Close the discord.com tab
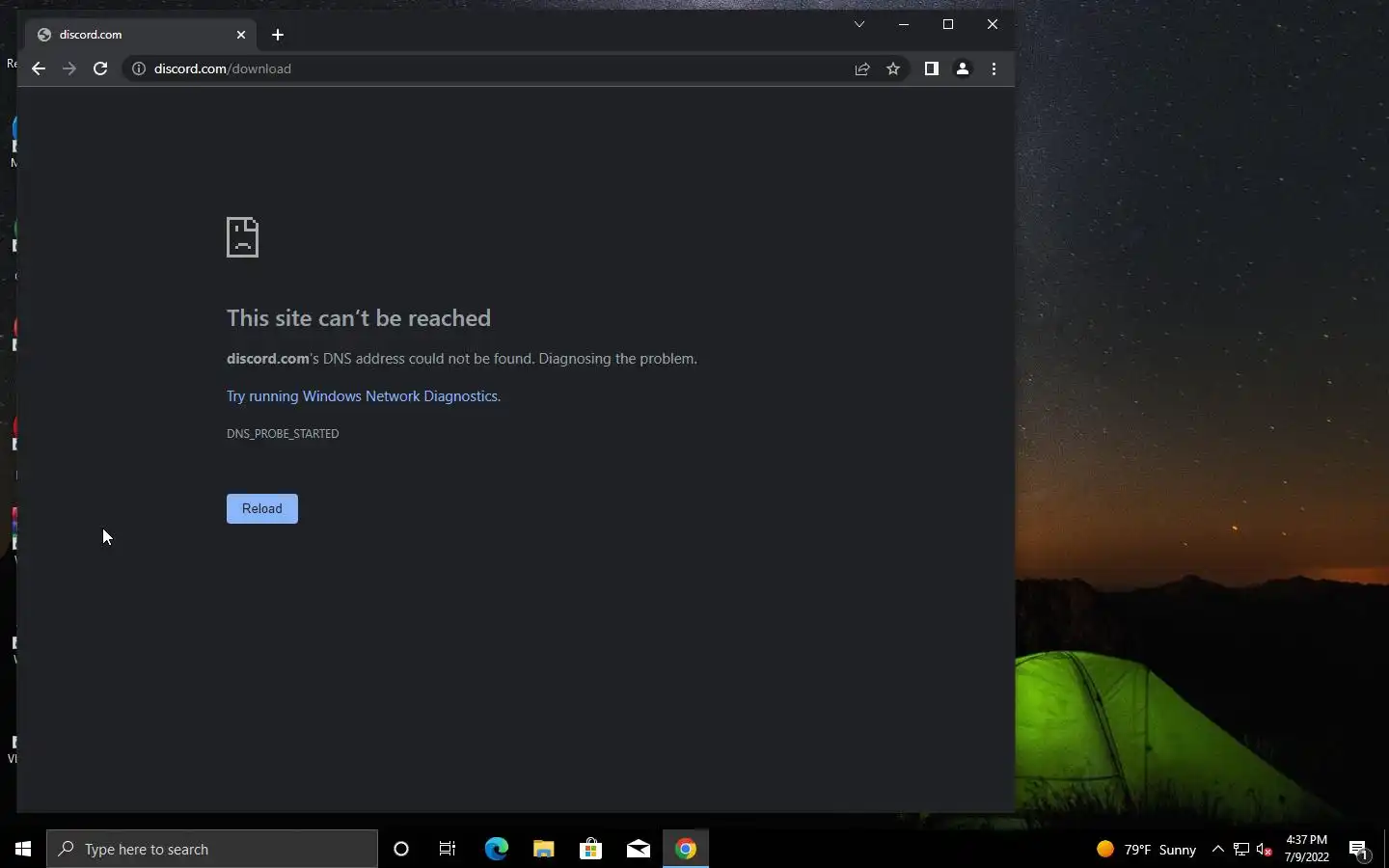1389x868 pixels. click(x=241, y=35)
